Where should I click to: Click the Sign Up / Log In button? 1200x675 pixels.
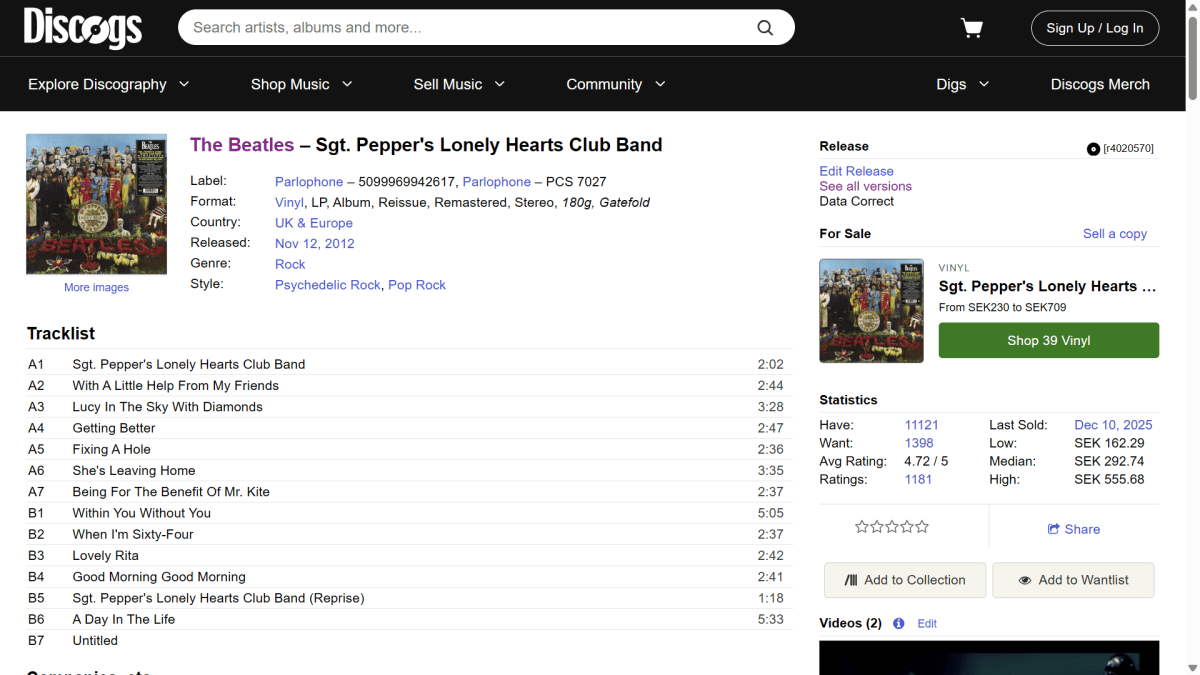point(1095,28)
